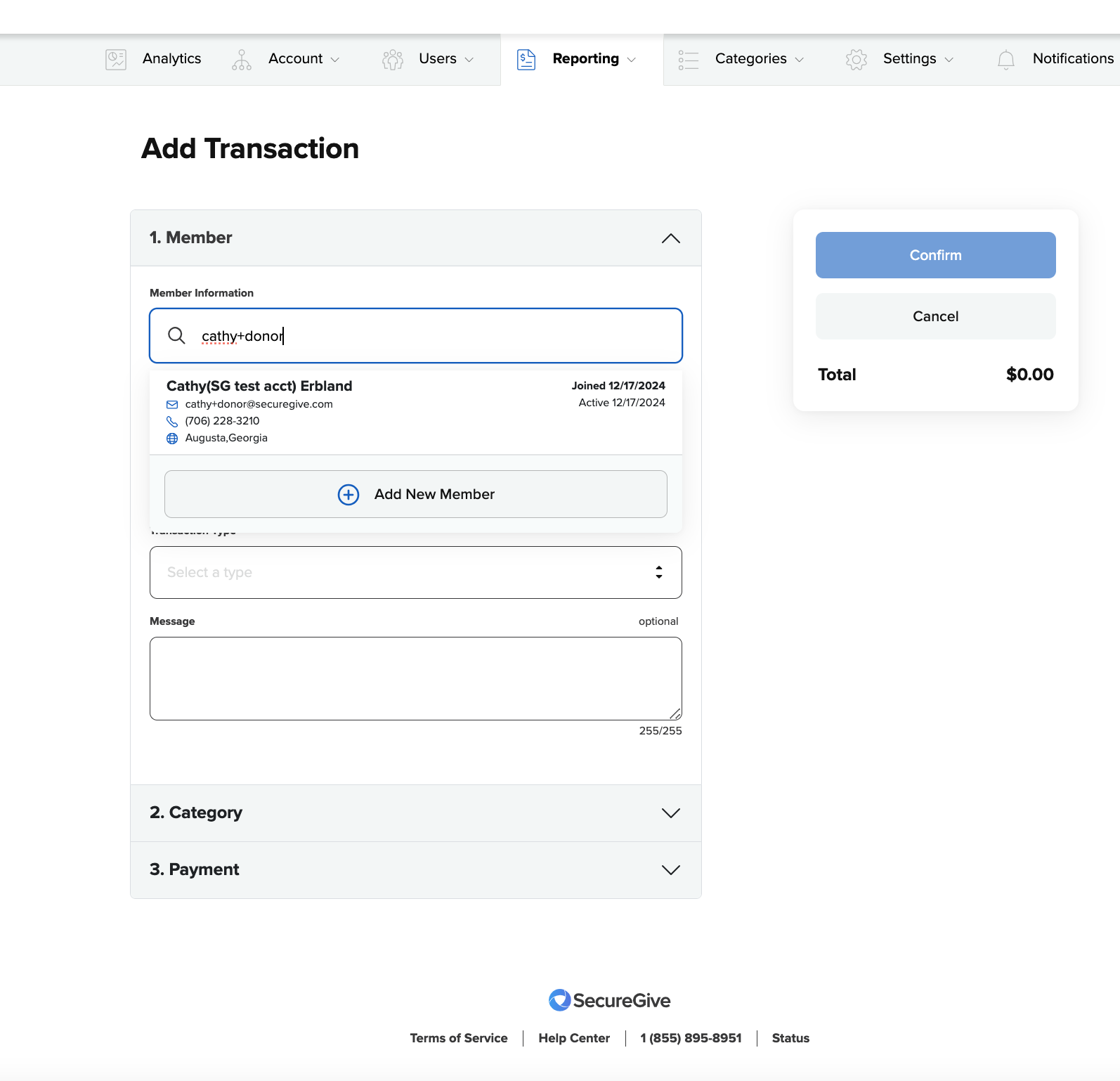This screenshot has width=1120, height=1081.
Task: Click the Notifications bell icon
Action: [x=1005, y=59]
